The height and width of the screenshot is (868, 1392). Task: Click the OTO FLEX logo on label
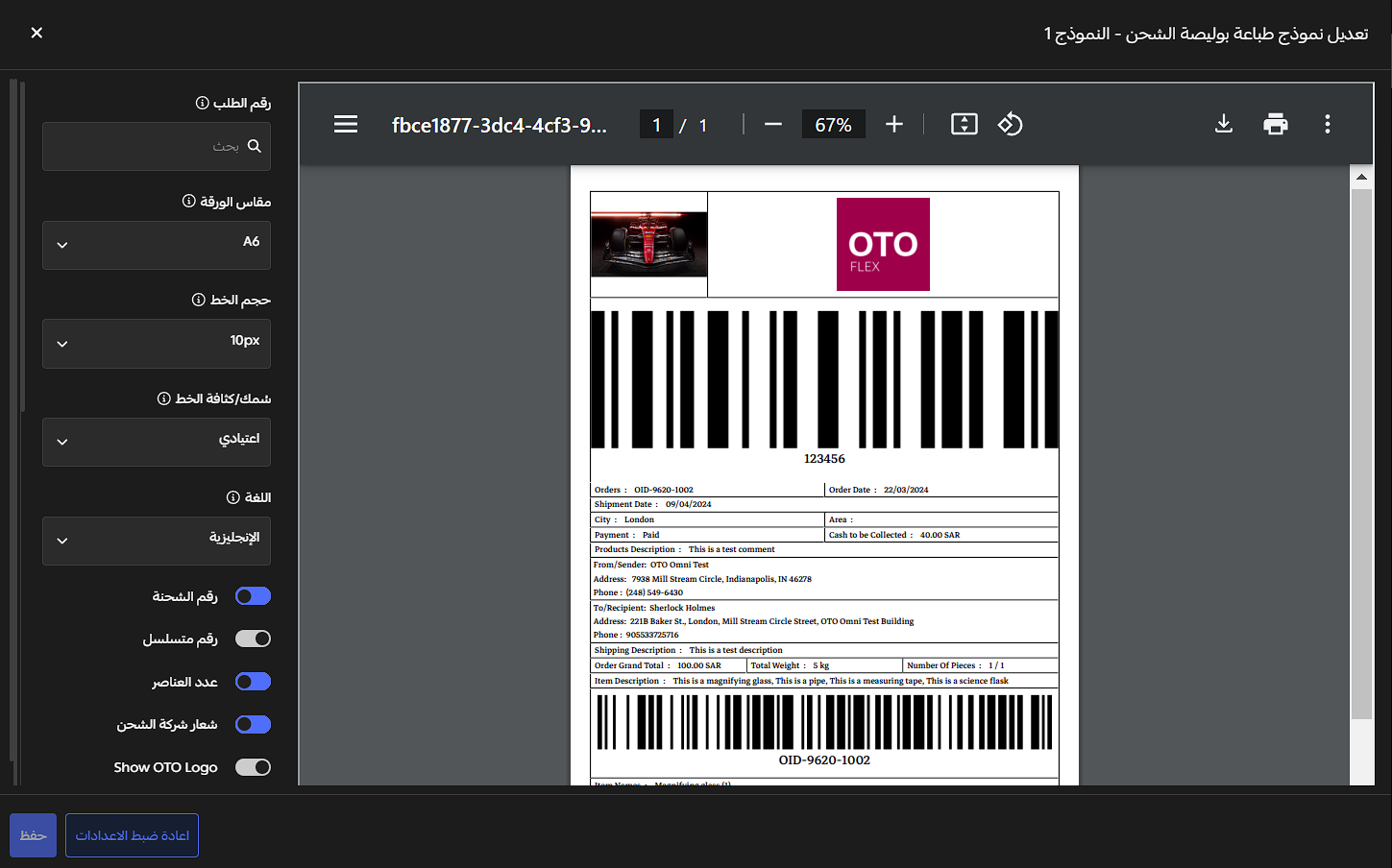(883, 244)
